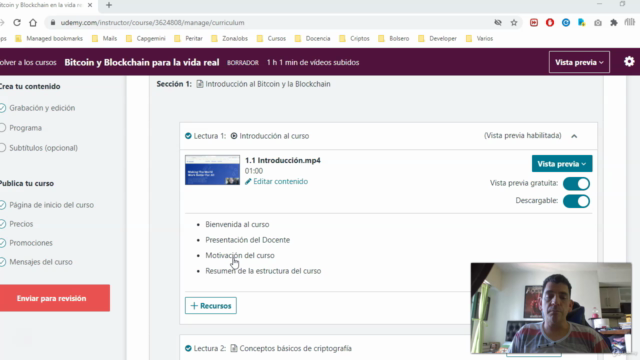This screenshot has height=360, width=640.
Task: Open the ZonaJobs bookmark folder
Action: 230,38
